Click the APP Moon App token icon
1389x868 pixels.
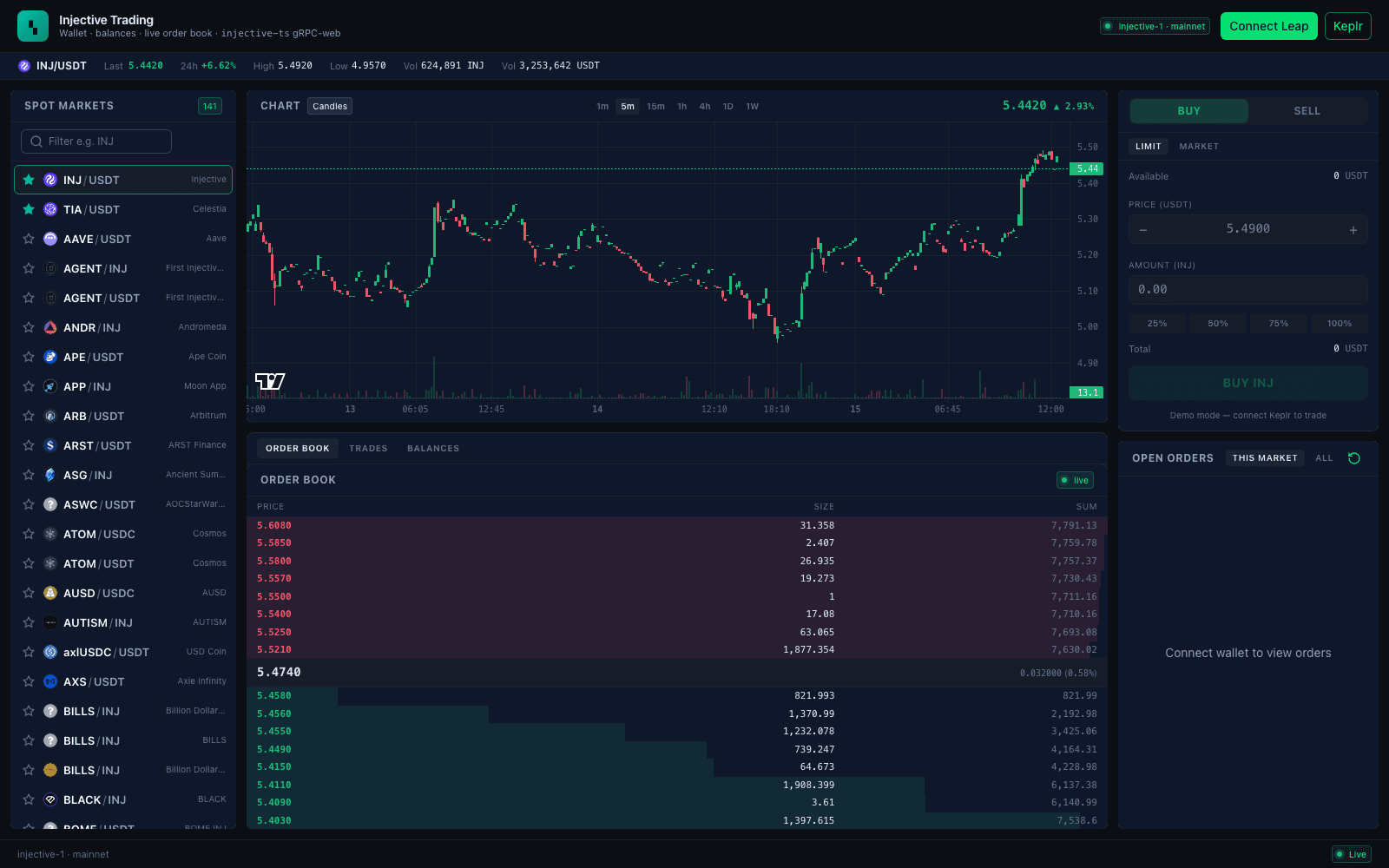point(50,386)
